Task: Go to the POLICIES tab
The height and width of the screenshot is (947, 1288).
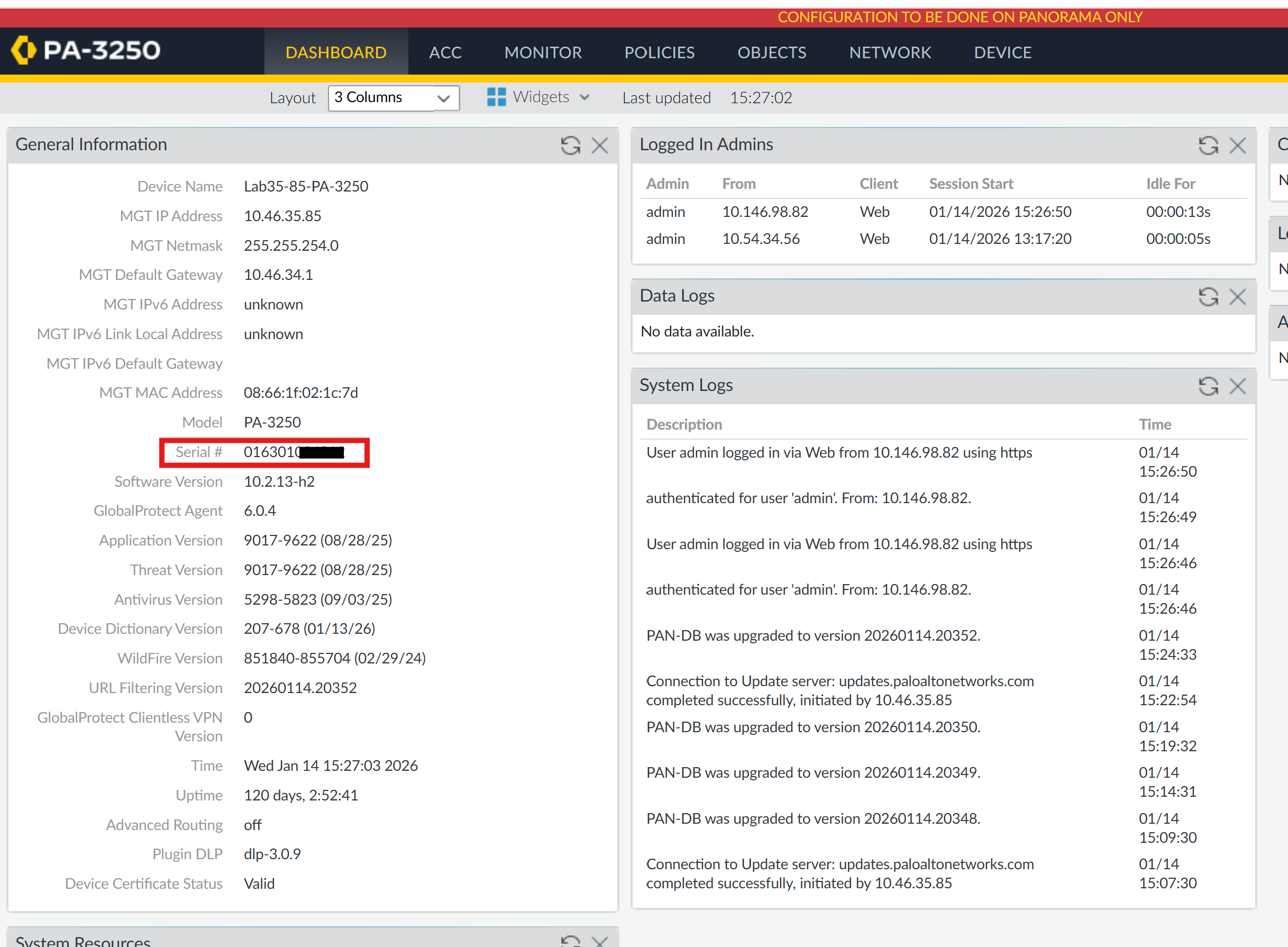Action: pos(659,53)
